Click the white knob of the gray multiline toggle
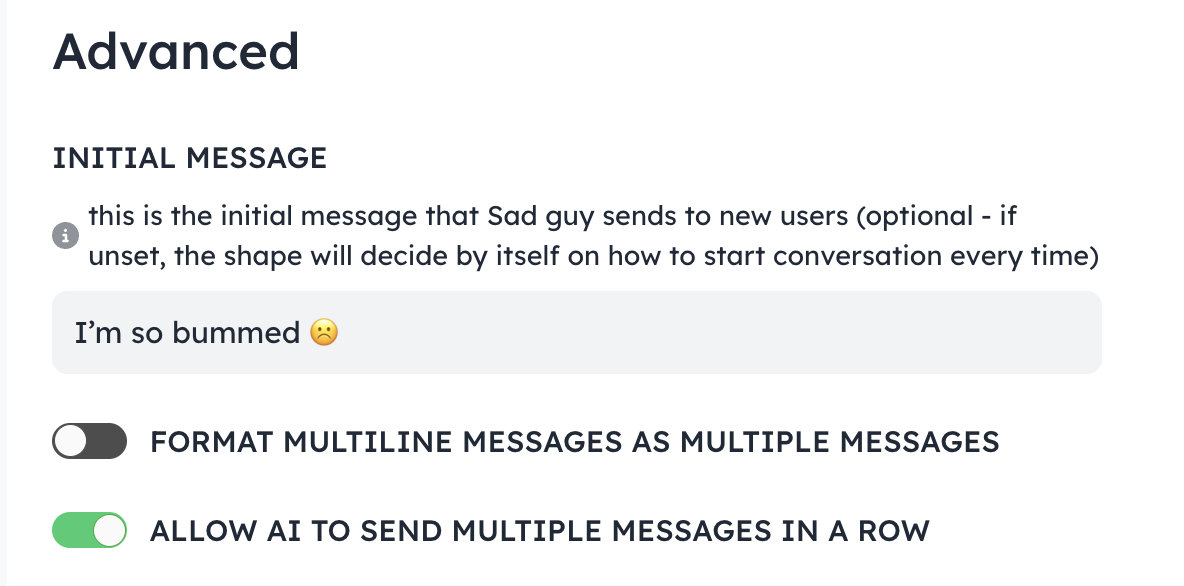The height and width of the screenshot is (586, 1184). pyautogui.click(x=71, y=441)
